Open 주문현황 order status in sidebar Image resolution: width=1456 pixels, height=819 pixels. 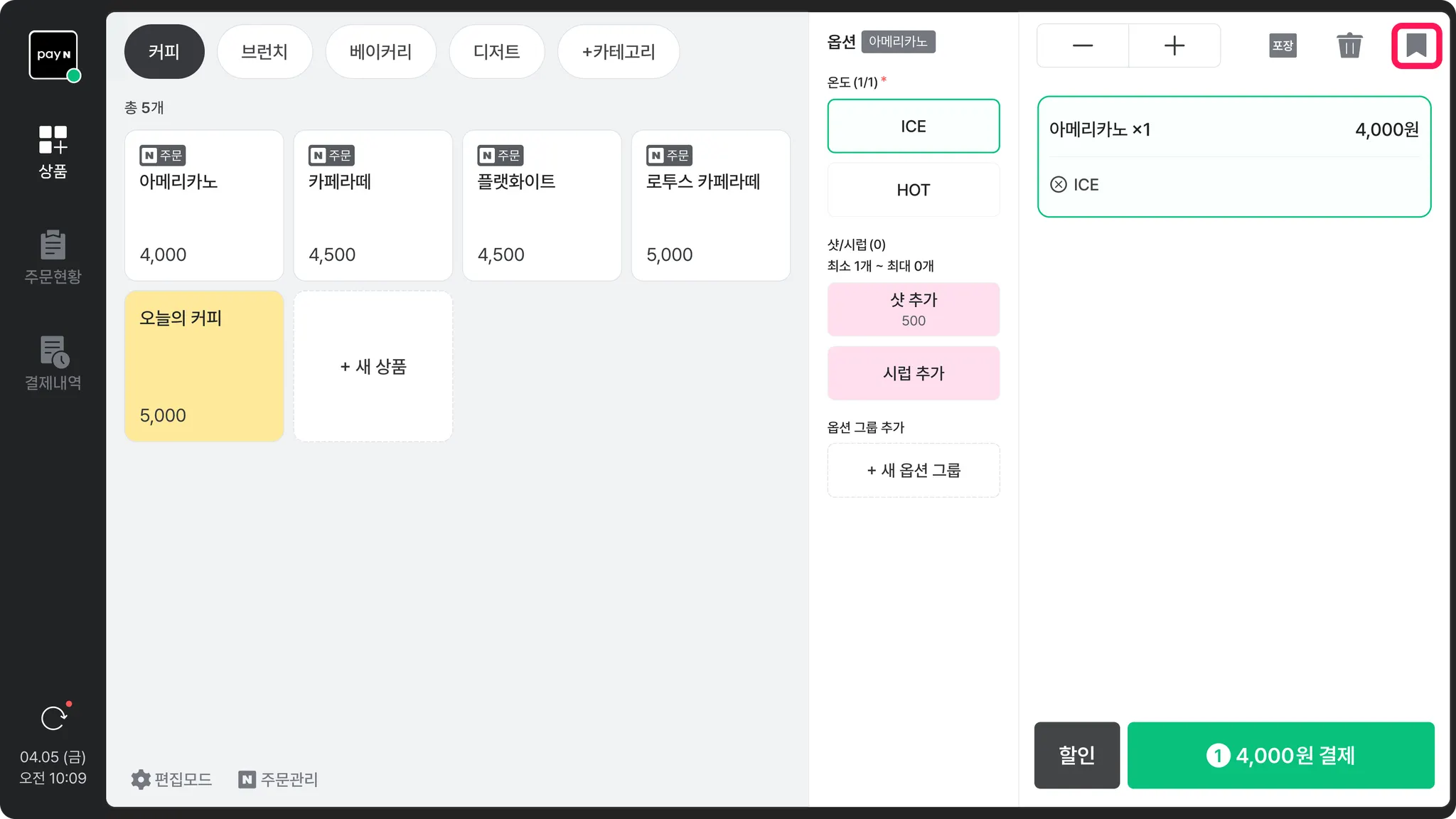[53, 257]
